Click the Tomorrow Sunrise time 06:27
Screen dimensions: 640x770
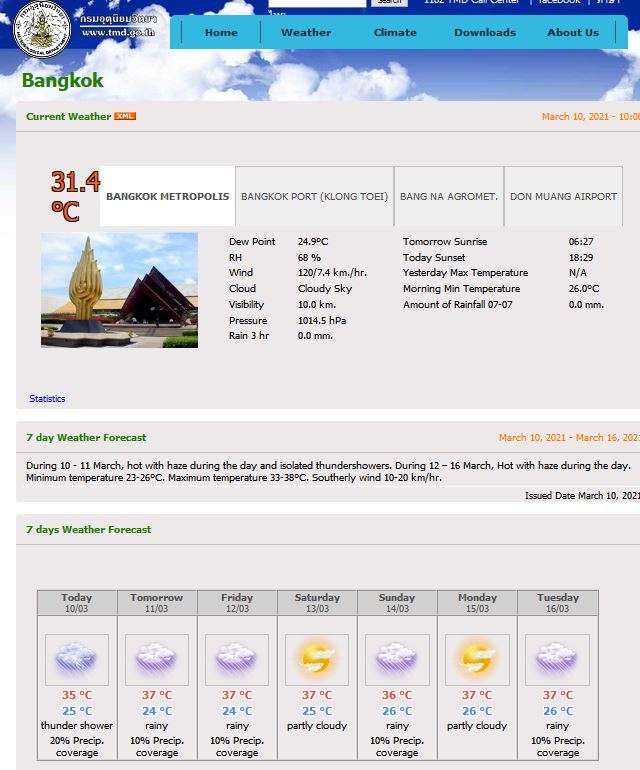581,242
